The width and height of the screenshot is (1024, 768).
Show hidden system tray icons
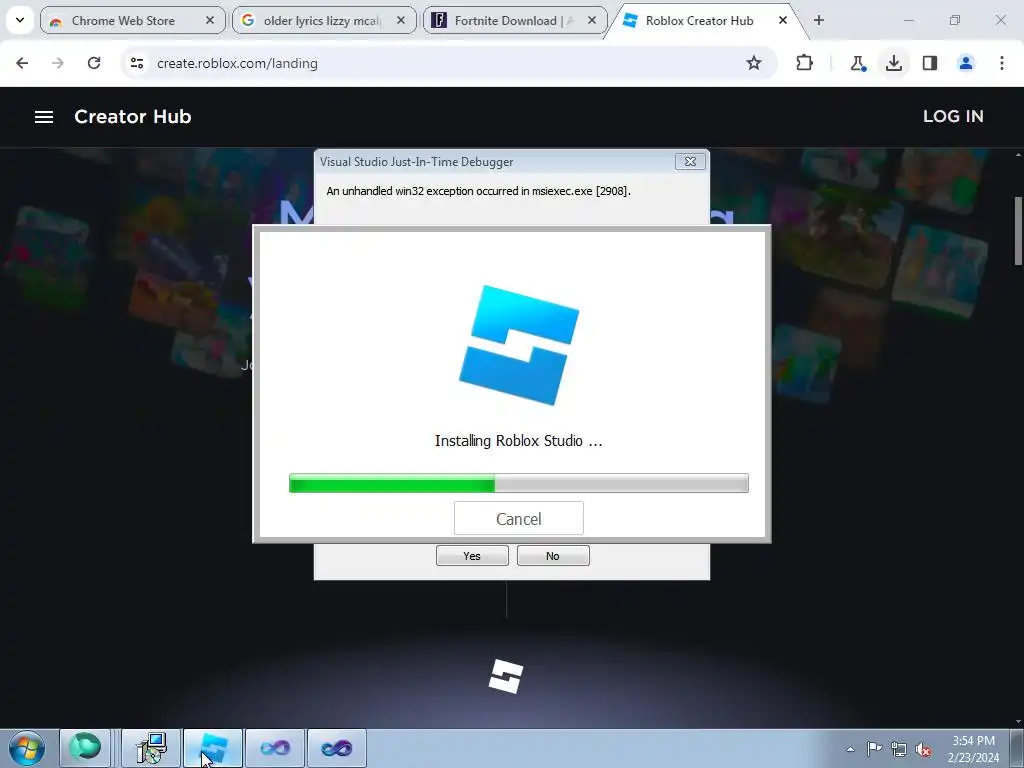click(850, 749)
